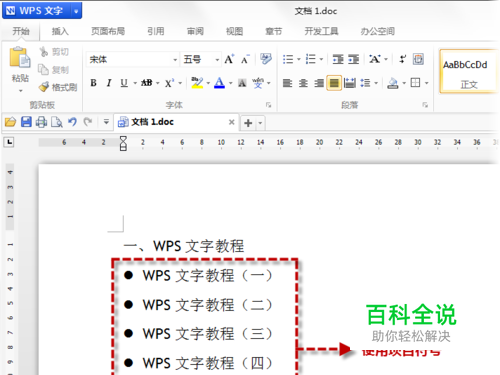Click the clear formatting eraser icon
Screen dimensions: 500x375
tap(266, 59)
